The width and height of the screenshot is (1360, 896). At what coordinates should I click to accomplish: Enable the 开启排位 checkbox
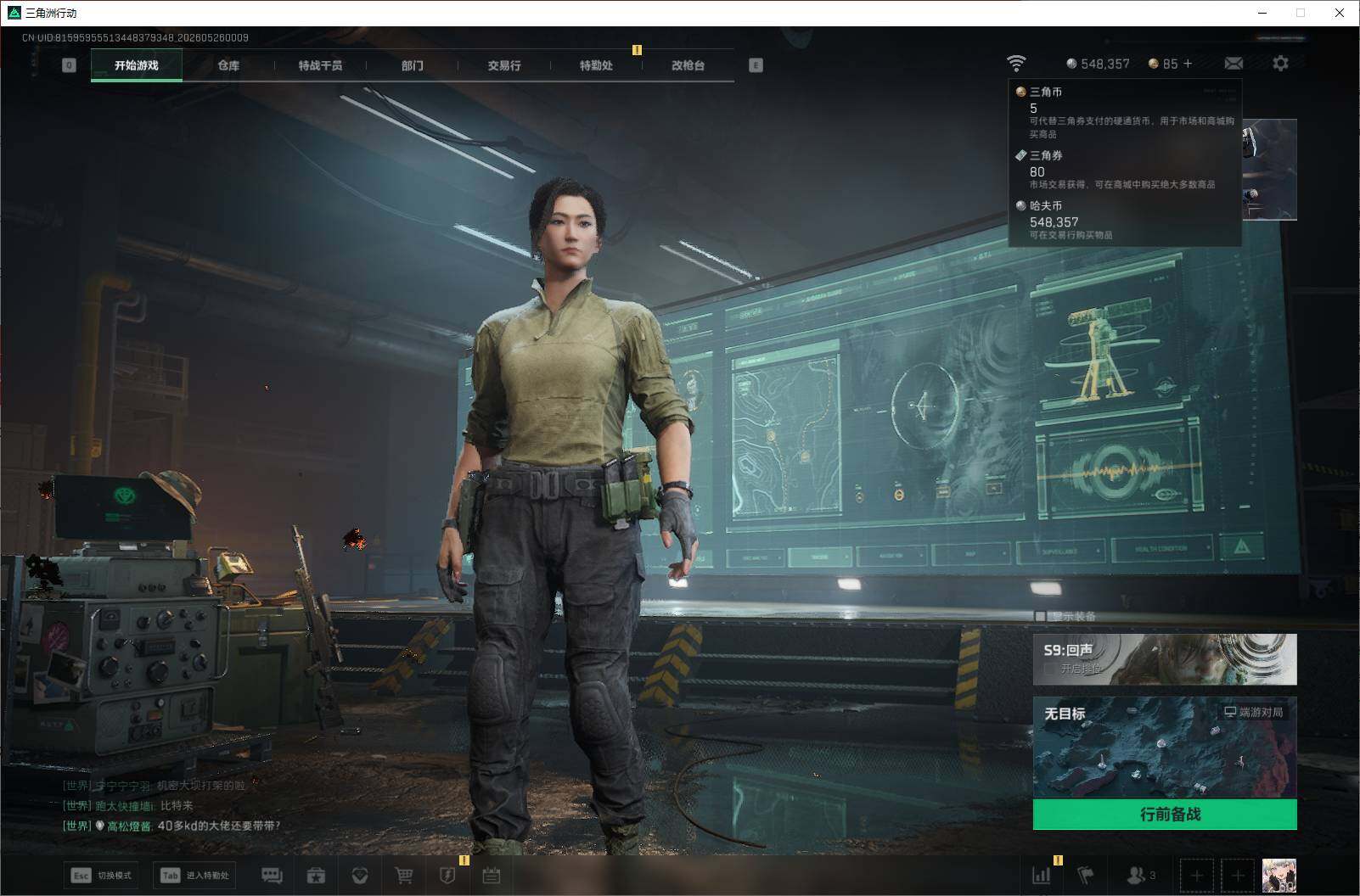click(1050, 669)
